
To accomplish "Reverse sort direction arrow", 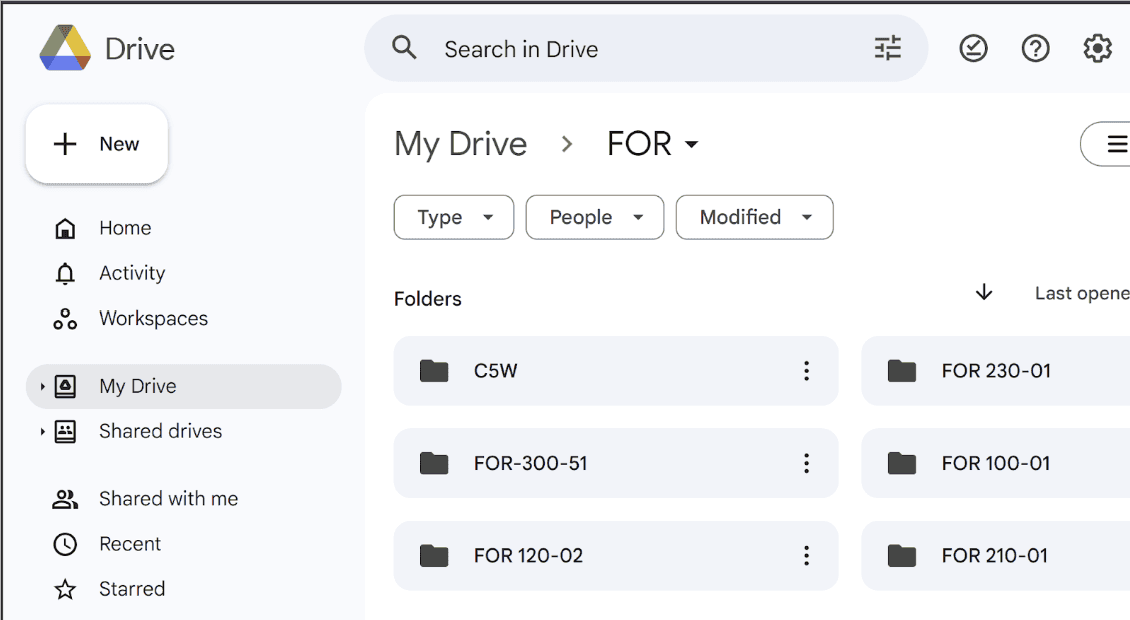I will (984, 292).
